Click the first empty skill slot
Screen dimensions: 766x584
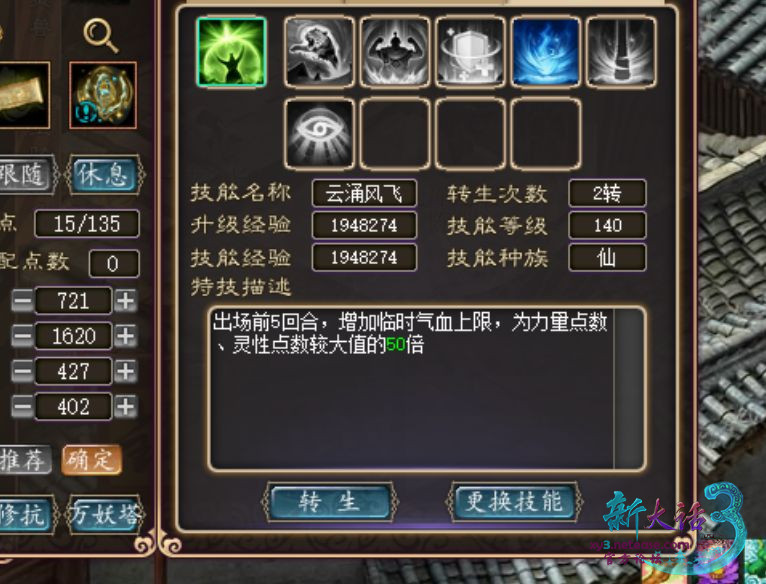pos(395,133)
